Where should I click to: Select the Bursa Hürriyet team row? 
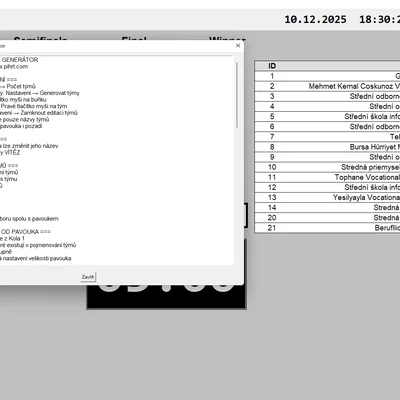pos(327,147)
